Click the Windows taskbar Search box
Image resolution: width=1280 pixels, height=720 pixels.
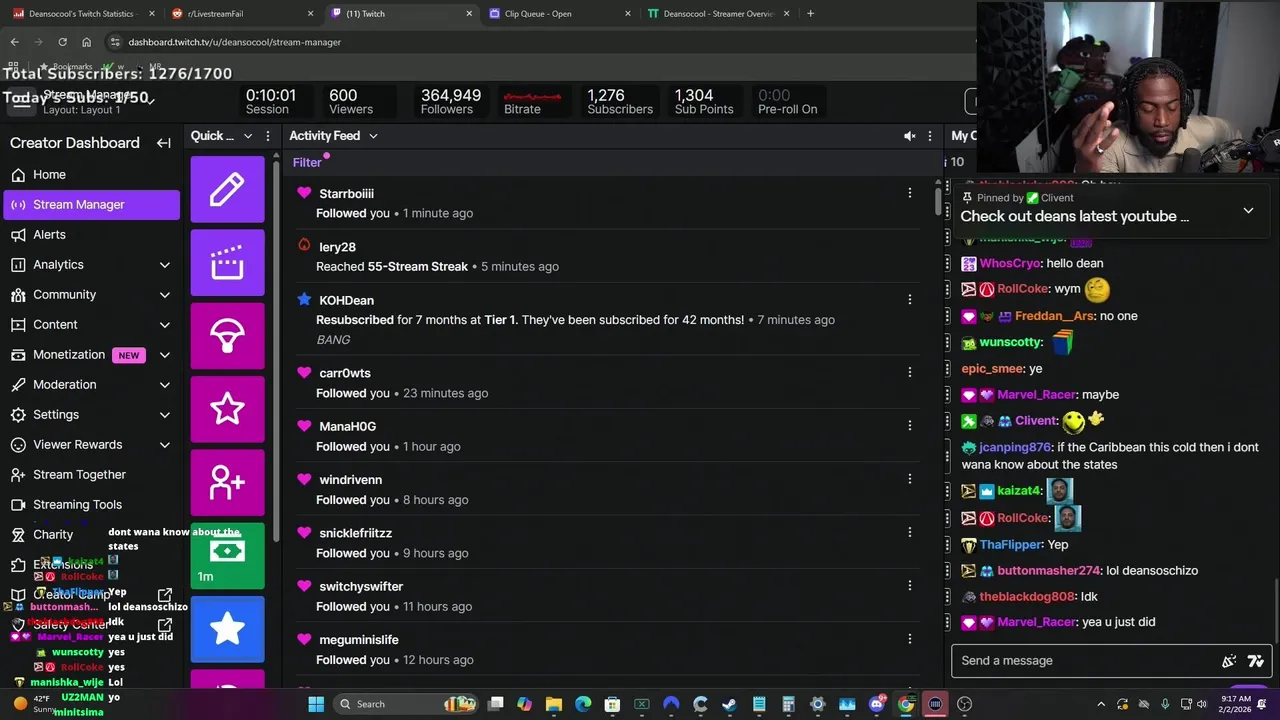click(407, 704)
